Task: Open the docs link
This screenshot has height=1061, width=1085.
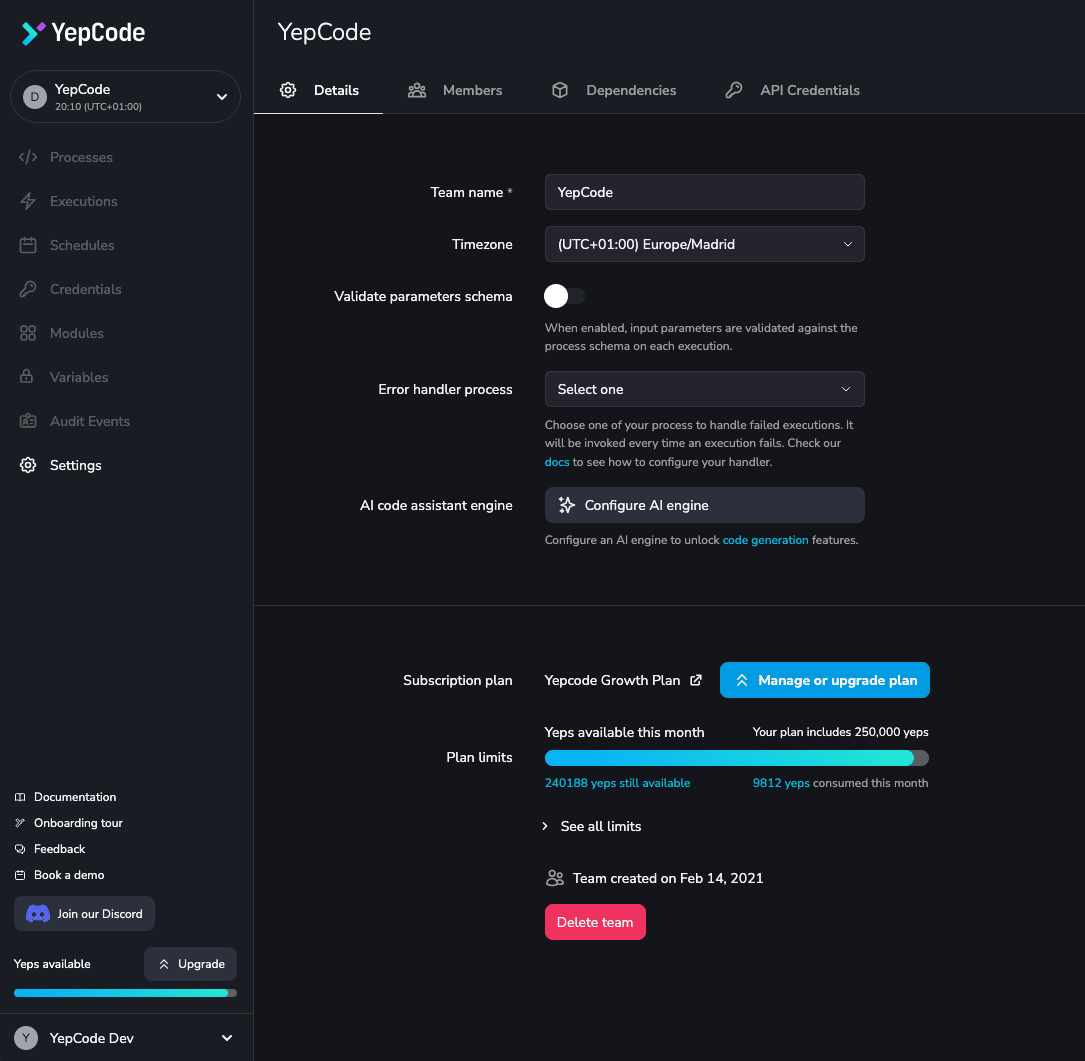Action: (x=557, y=462)
